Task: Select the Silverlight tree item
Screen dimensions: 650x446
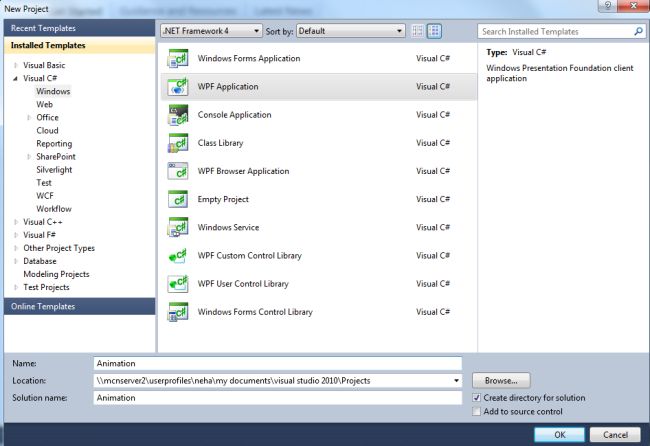Action: coord(54,170)
